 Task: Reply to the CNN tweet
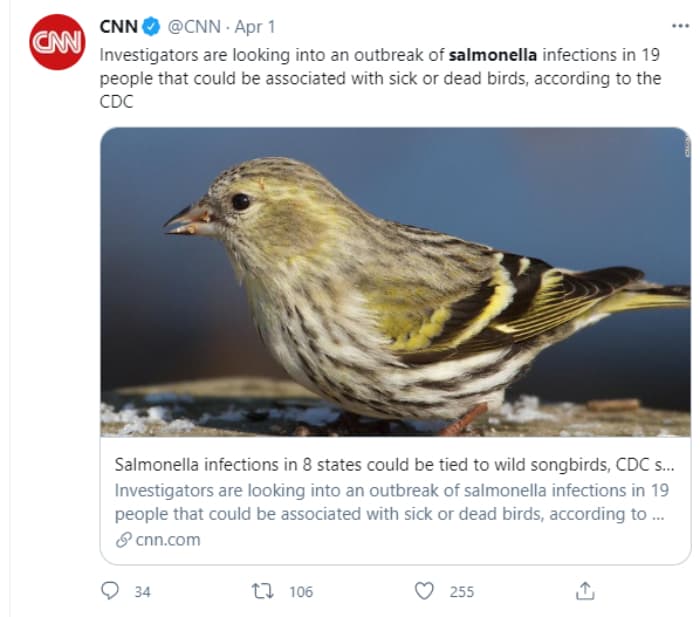[x=110, y=591]
